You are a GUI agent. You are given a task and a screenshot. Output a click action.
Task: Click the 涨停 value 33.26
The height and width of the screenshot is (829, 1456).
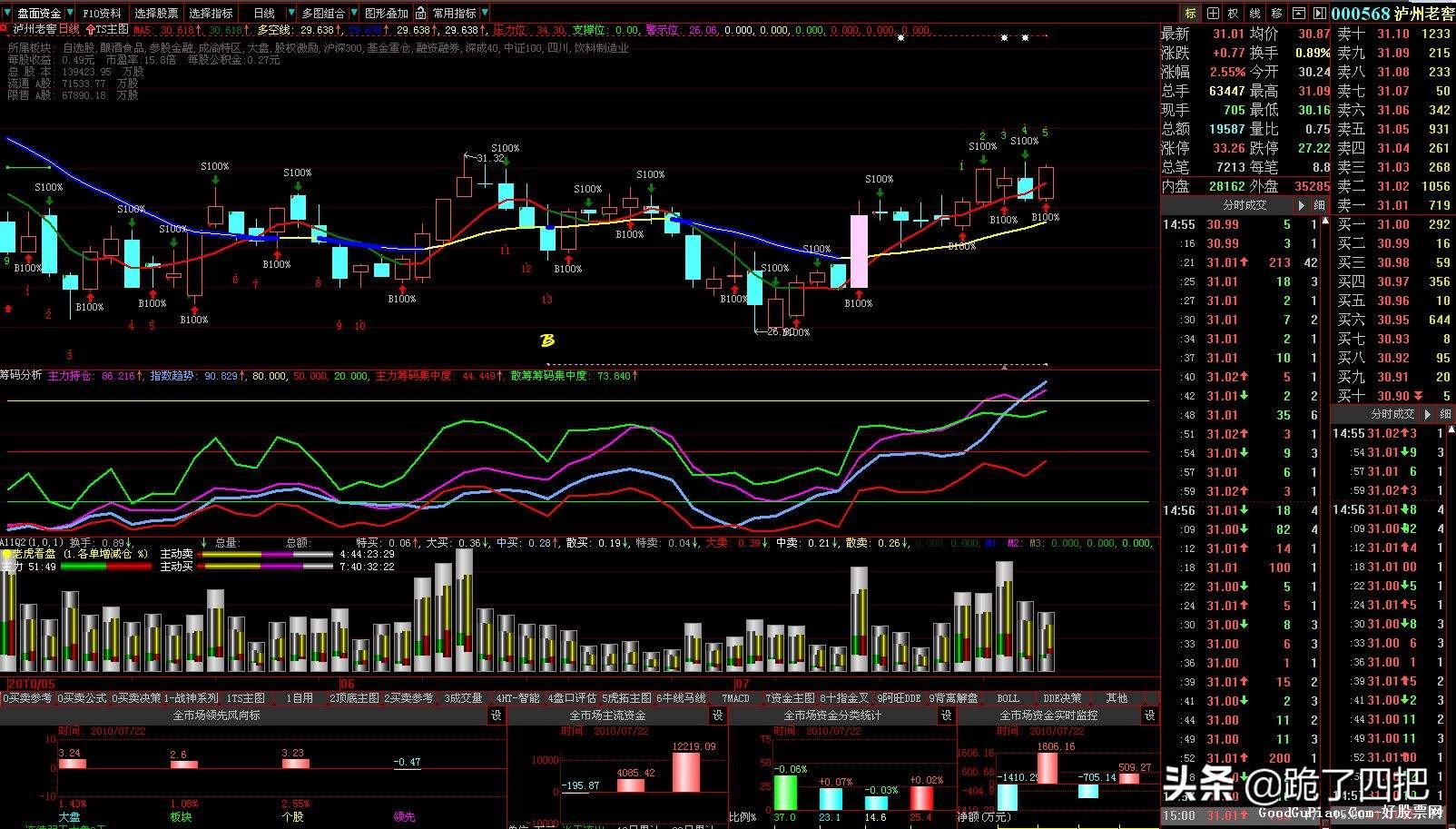click(x=1228, y=148)
